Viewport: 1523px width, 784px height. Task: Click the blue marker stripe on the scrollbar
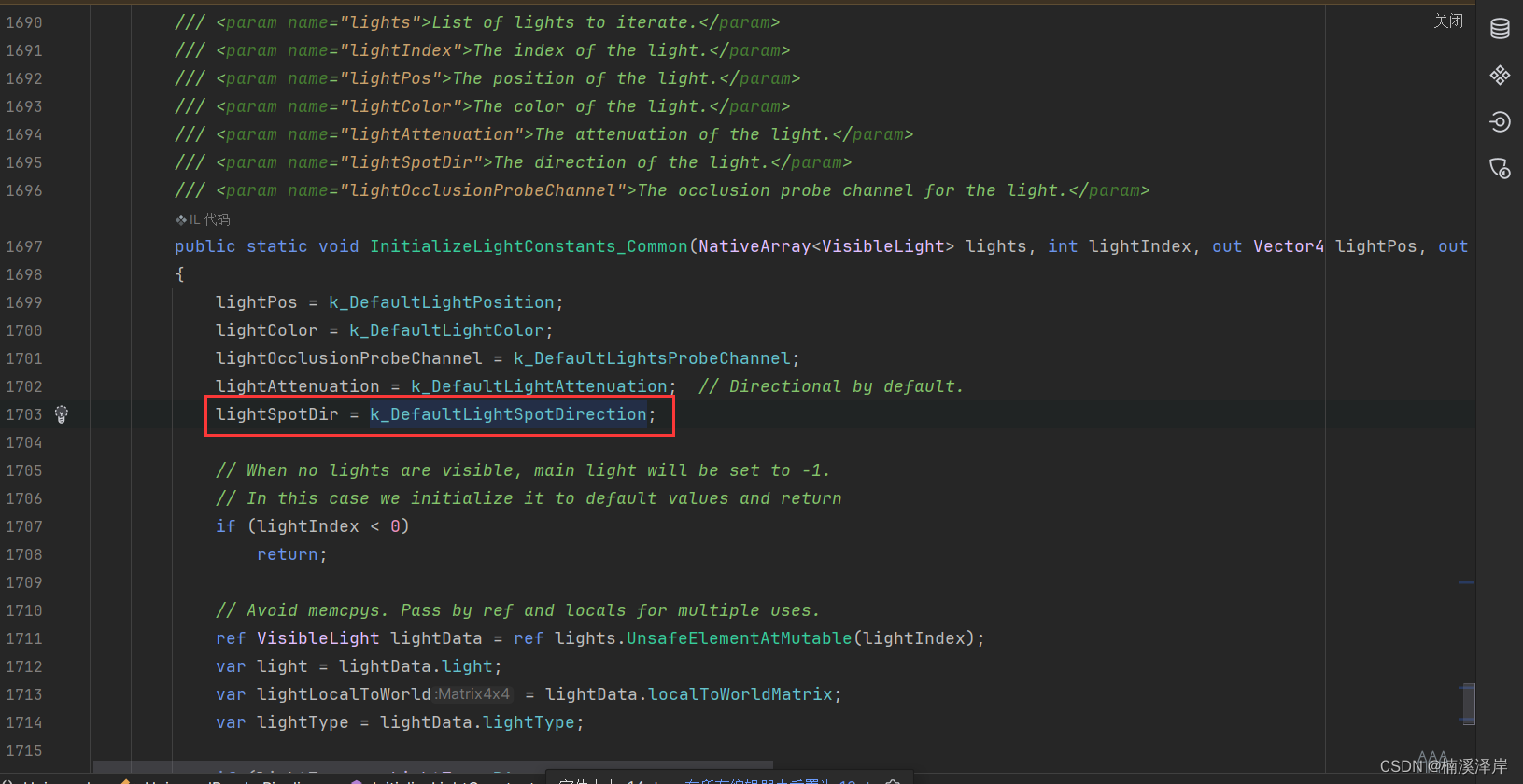pos(1467,583)
